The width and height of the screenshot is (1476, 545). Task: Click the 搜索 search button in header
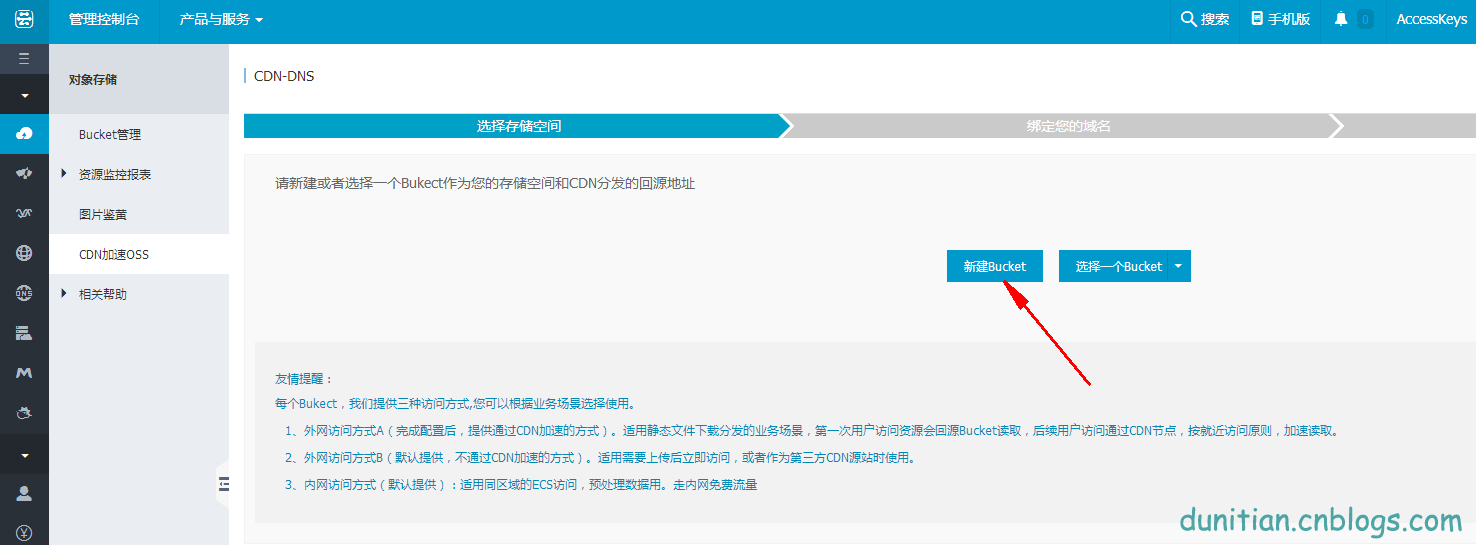(1205, 20)
